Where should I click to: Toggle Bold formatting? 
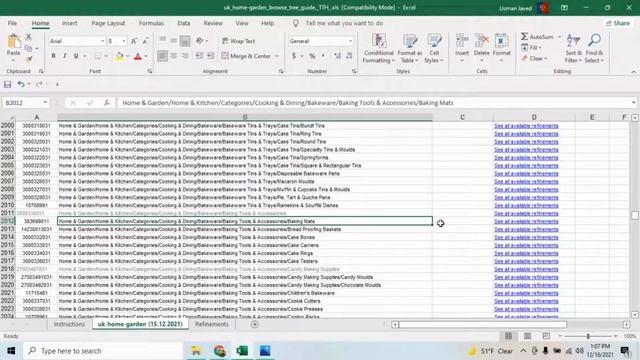point(53,56)
